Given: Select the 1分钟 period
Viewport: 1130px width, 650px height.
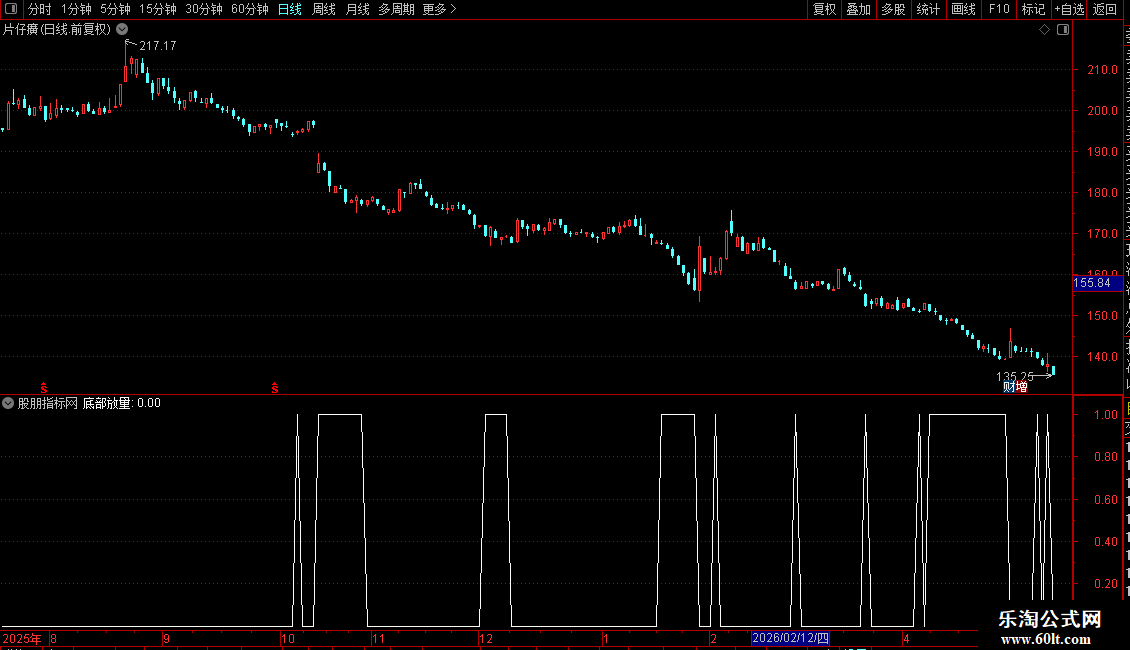Looking at the screenshot, I should (76, 9).
